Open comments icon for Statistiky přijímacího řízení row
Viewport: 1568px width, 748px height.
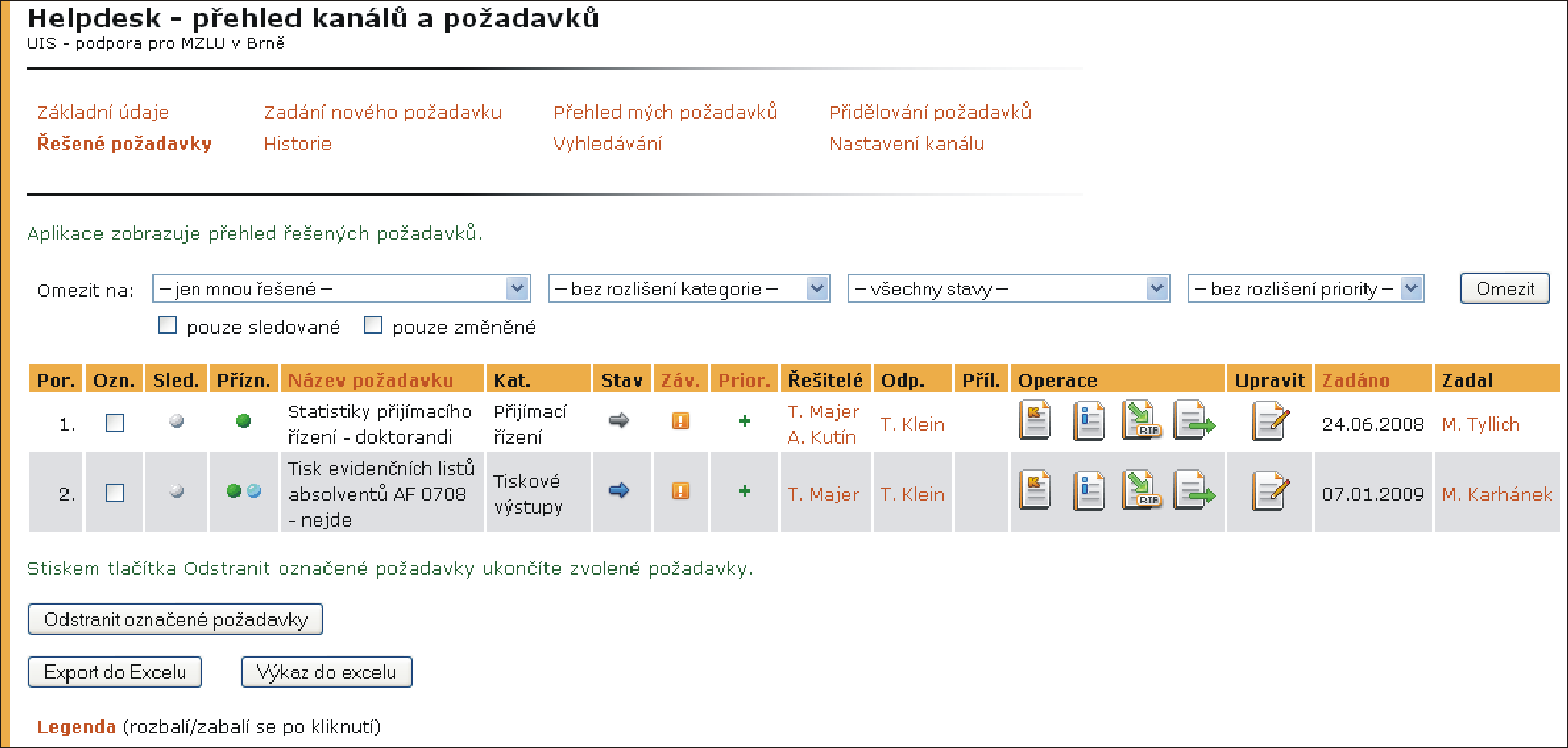click(x=1035, y=420)
